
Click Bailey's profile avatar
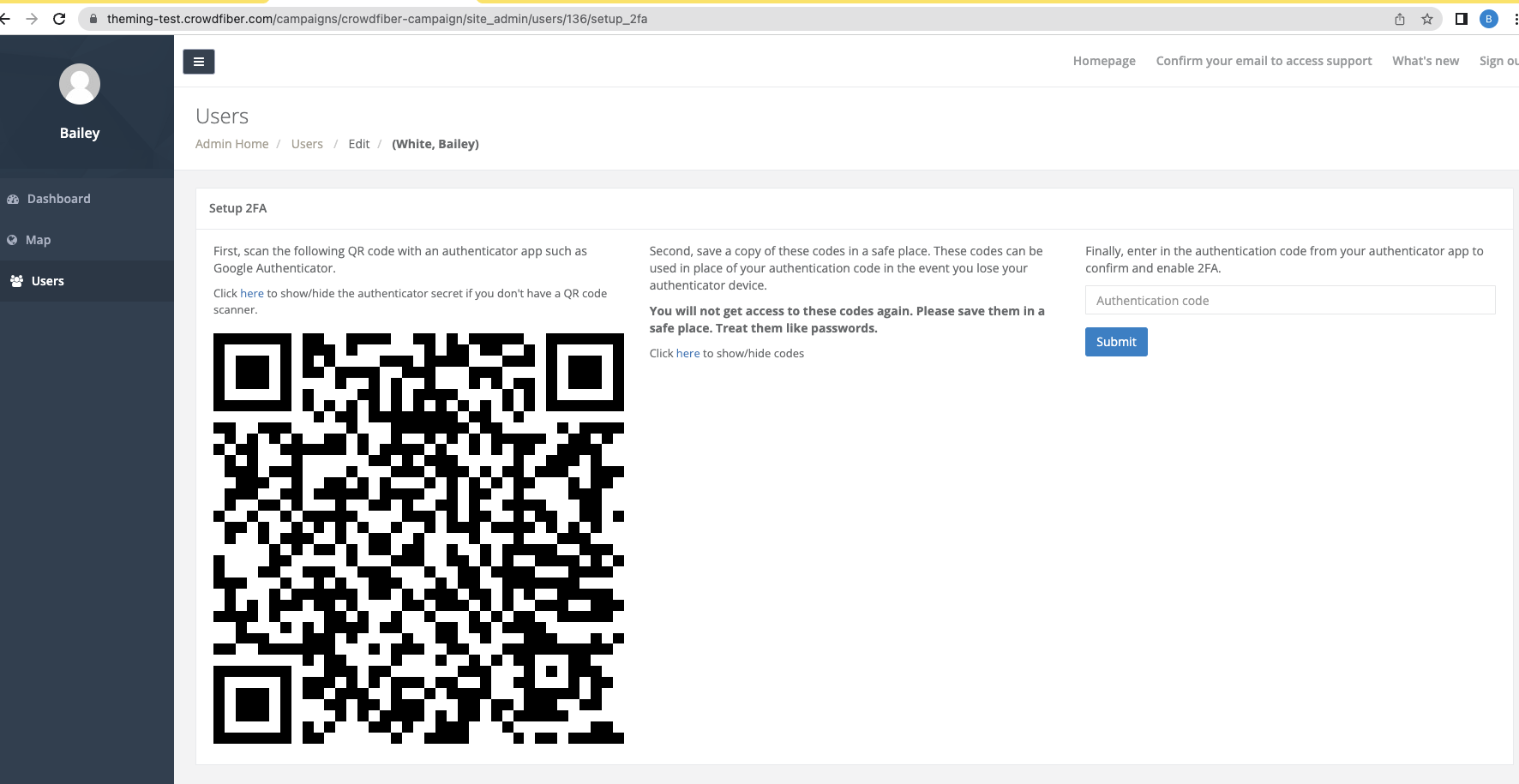click(x=79, y=84)
